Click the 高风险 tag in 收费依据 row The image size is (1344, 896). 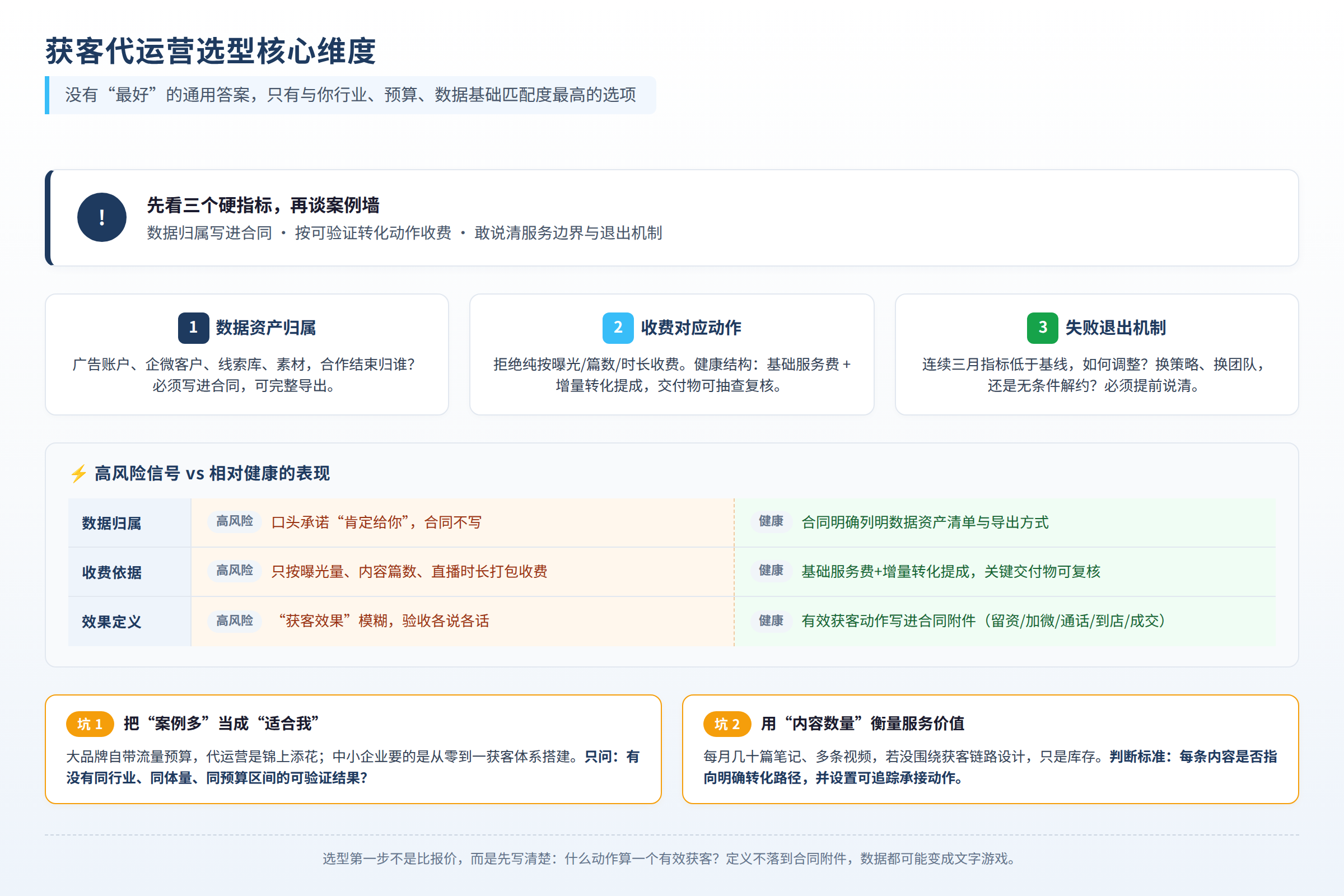(x=234, y=570)
